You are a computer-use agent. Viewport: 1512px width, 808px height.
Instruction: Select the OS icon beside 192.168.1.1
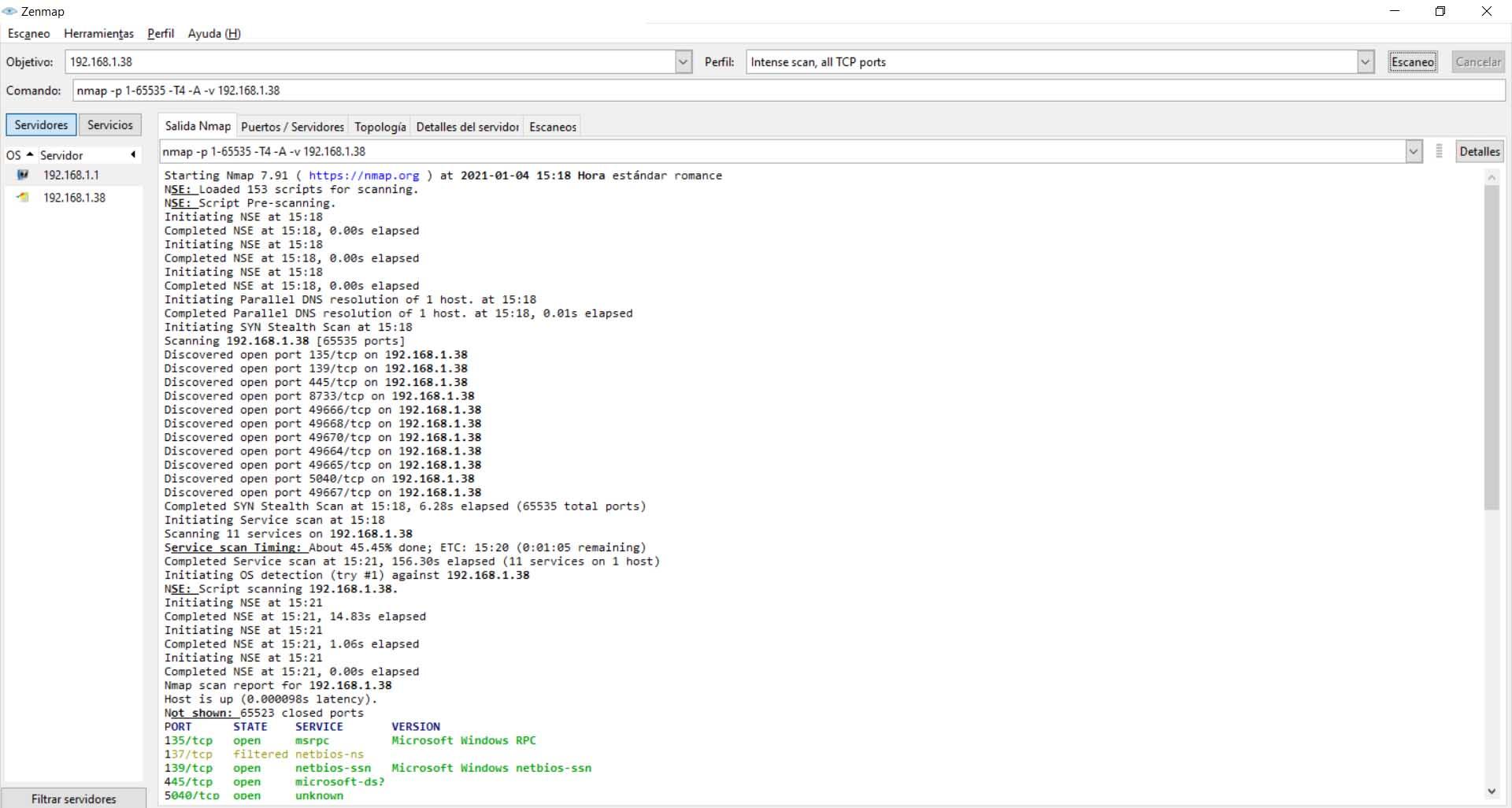click(23, 175)
